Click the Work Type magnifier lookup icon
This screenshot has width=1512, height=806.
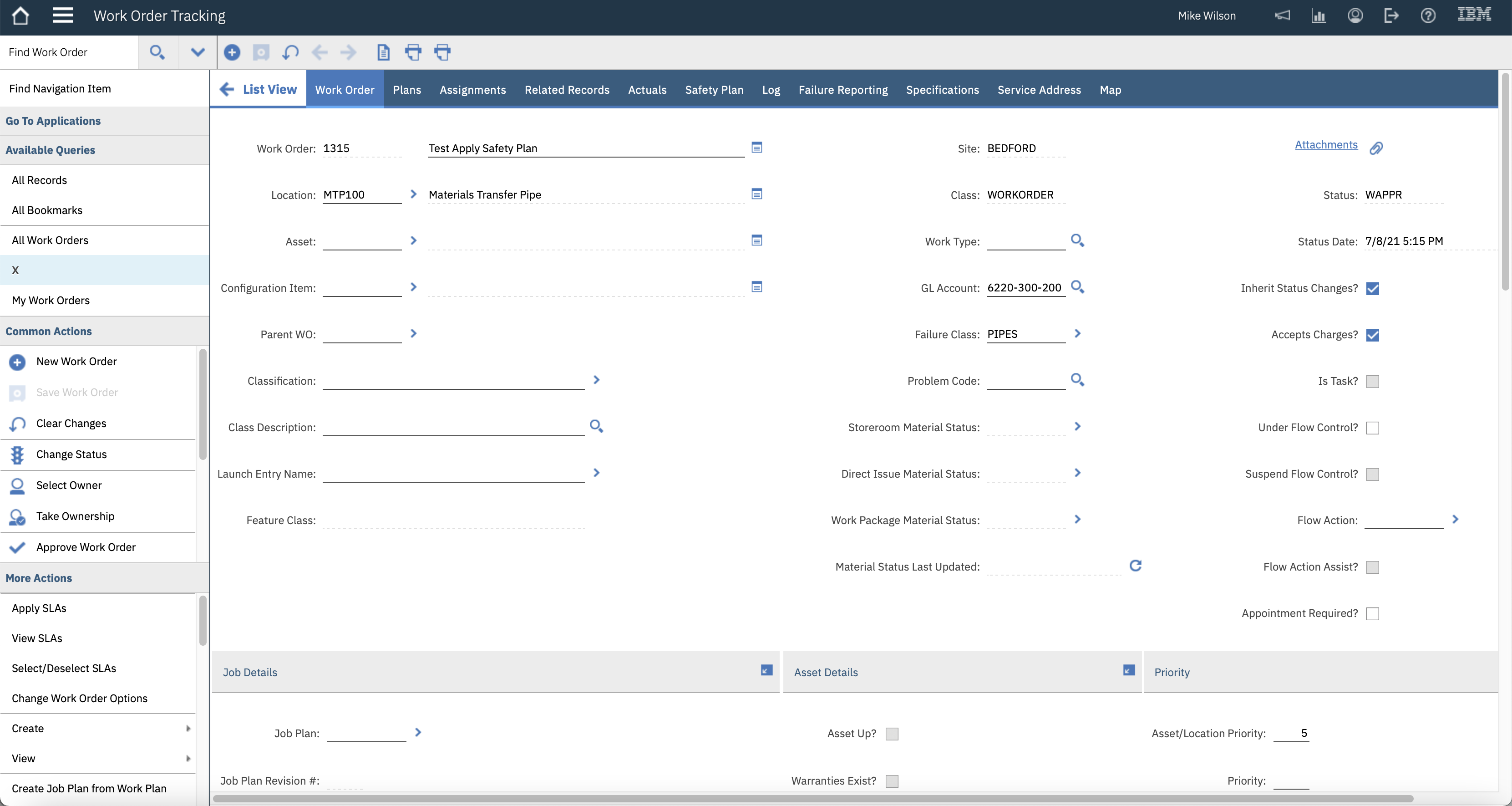[x=1077, y=240]
